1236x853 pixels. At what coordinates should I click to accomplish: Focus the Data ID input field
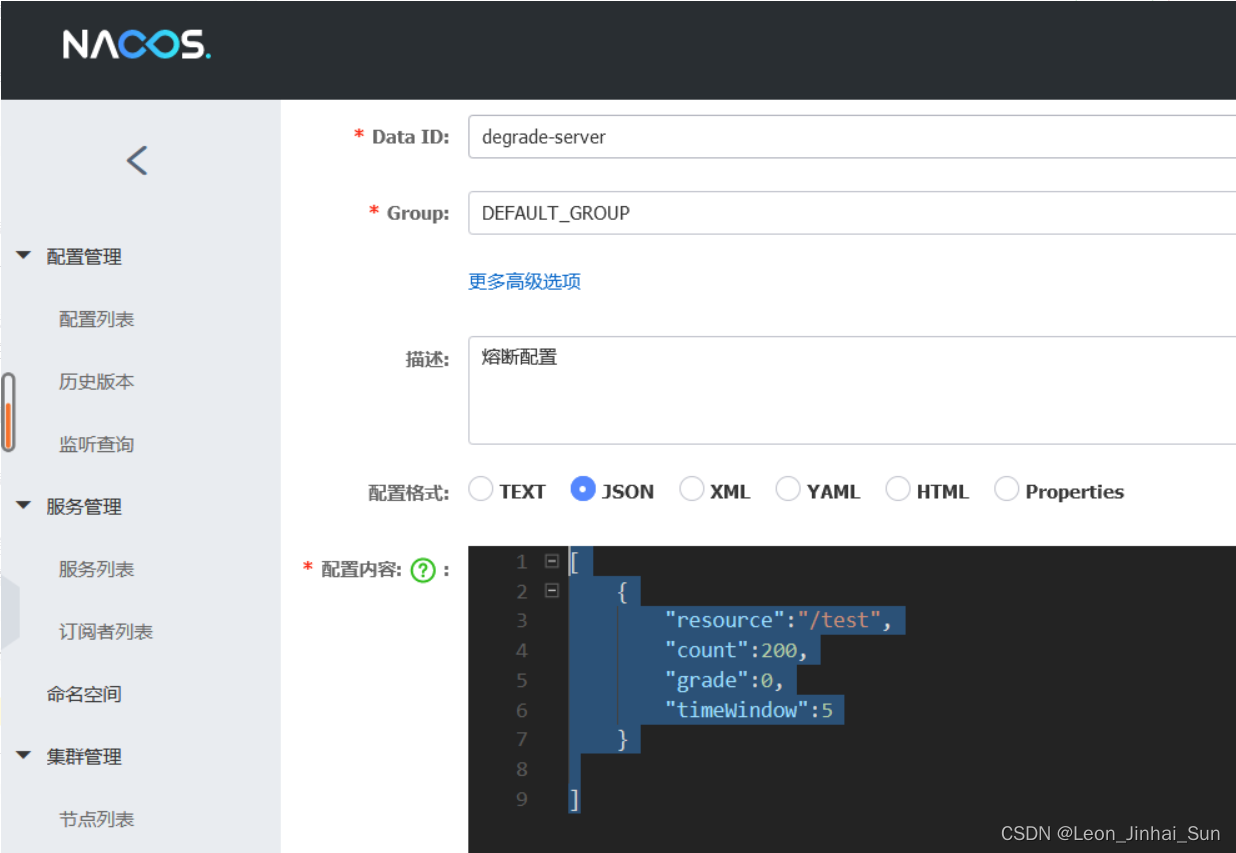852,137
